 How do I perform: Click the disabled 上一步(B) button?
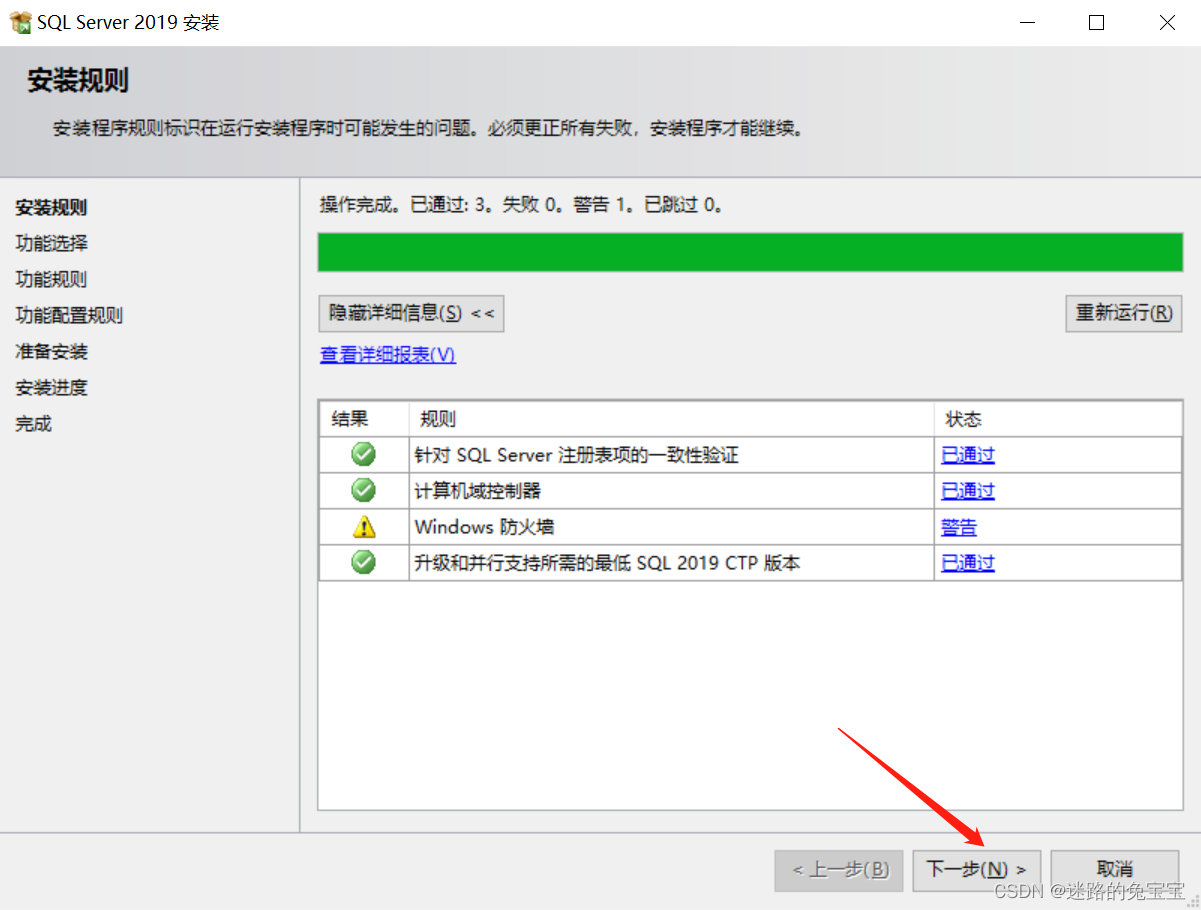coord(839,870)
